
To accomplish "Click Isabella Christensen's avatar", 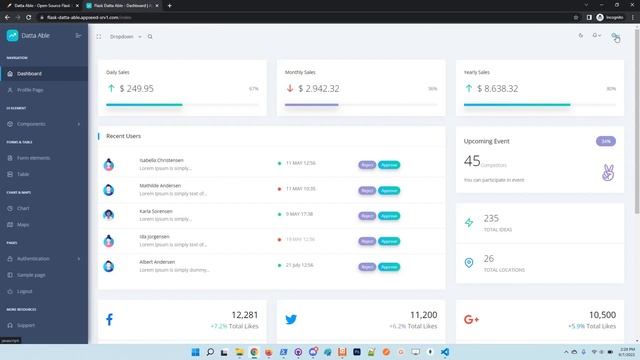I will pyautogui.click(x=109, y=164).
